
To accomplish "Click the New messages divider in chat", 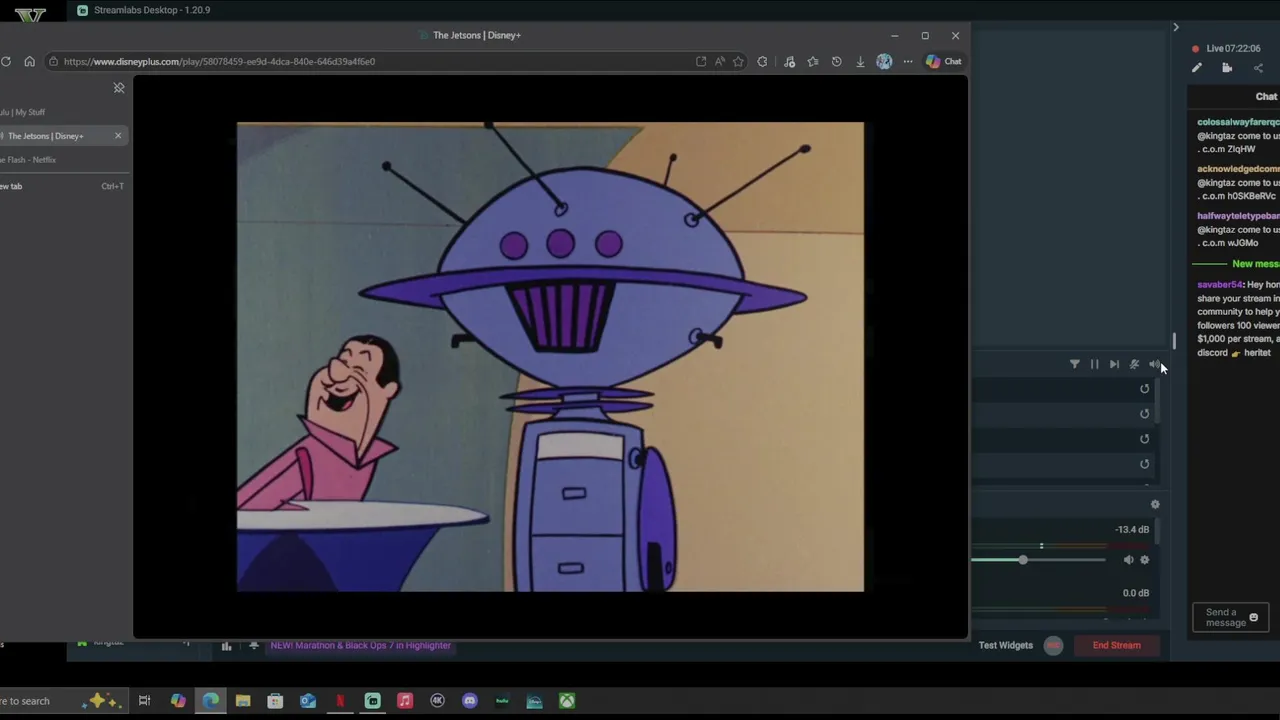I will pyautogui.click(x=1236, y=264).
